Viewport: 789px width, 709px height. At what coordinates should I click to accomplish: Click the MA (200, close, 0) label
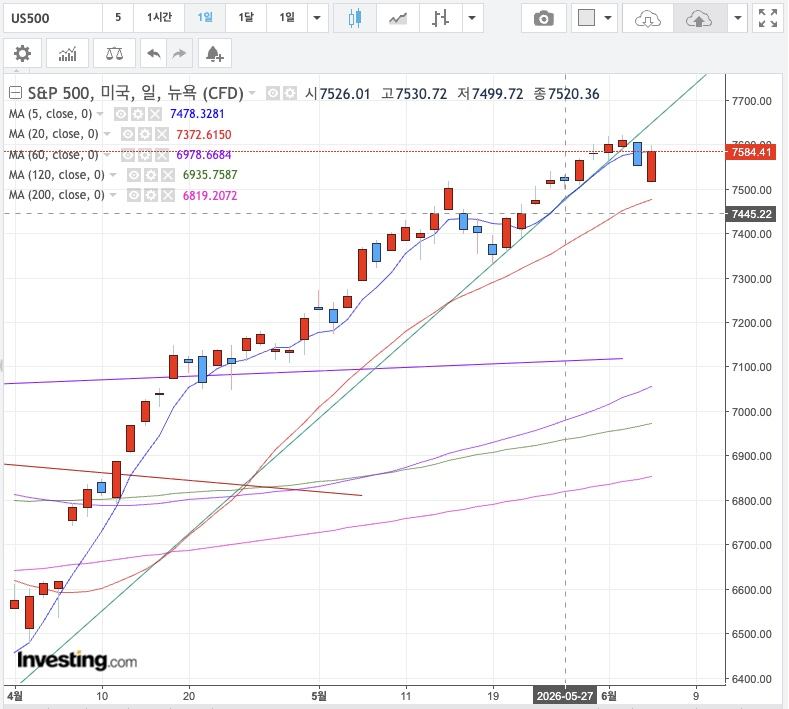[56, 195]
